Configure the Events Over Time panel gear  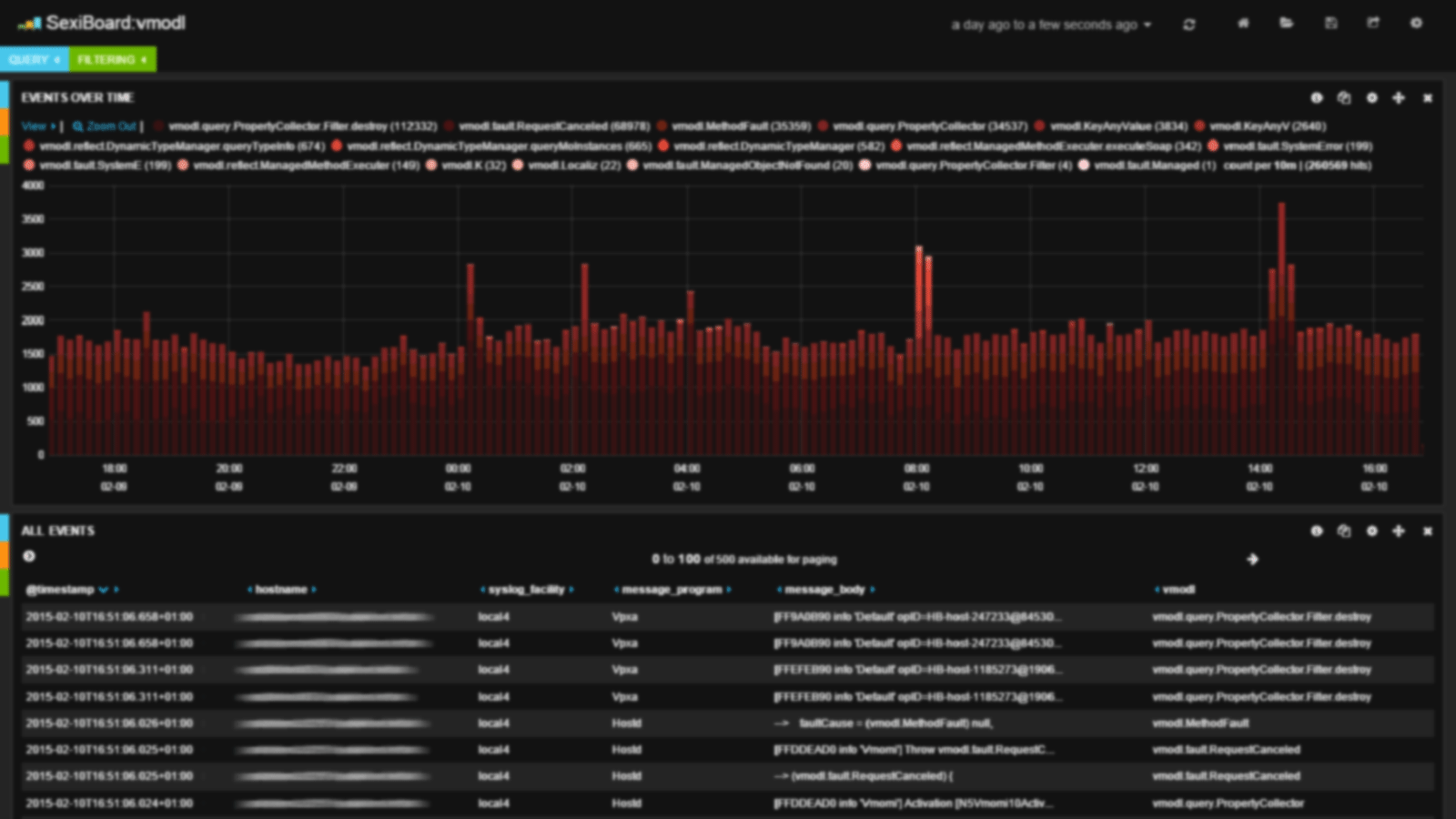pyautogui.click(x=1371, y=97)
